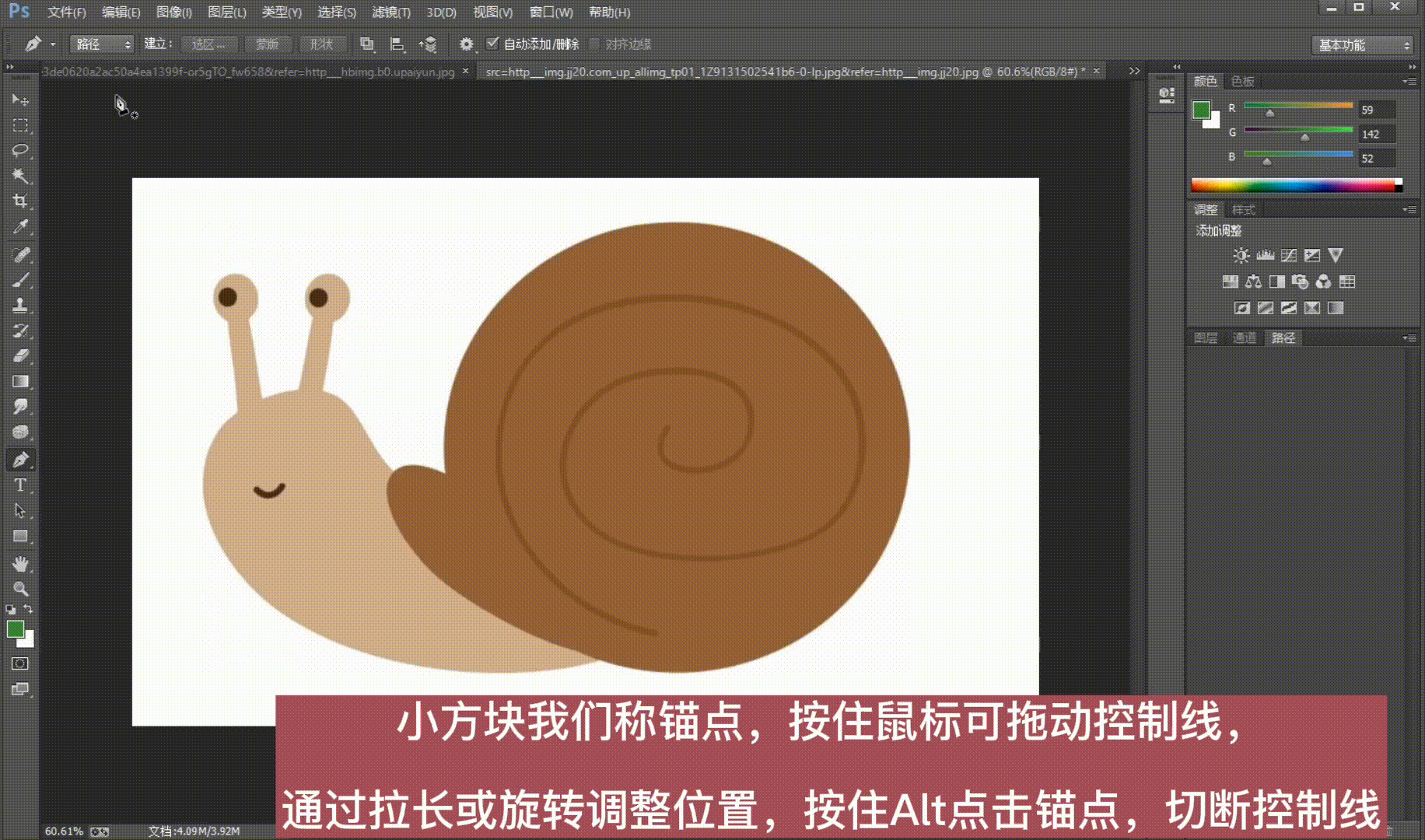Open path arrangement options
The width and height of the screenshot is (1425, 840).
click(428, 44)
